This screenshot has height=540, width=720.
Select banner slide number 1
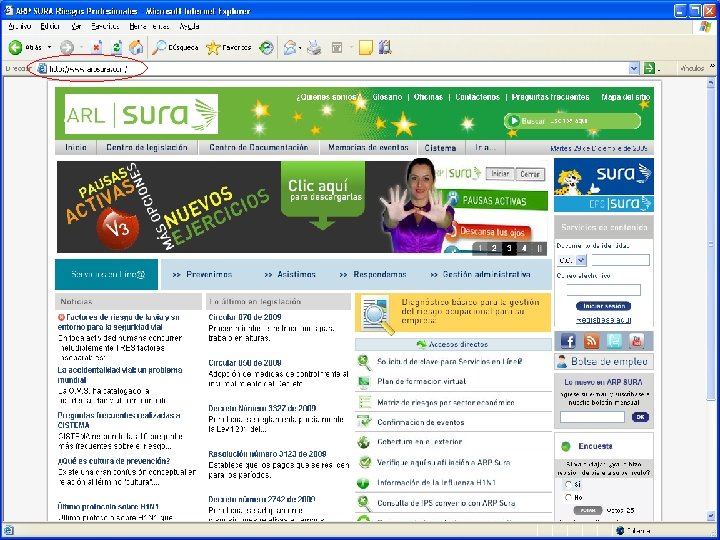click(x=480, y=248)
